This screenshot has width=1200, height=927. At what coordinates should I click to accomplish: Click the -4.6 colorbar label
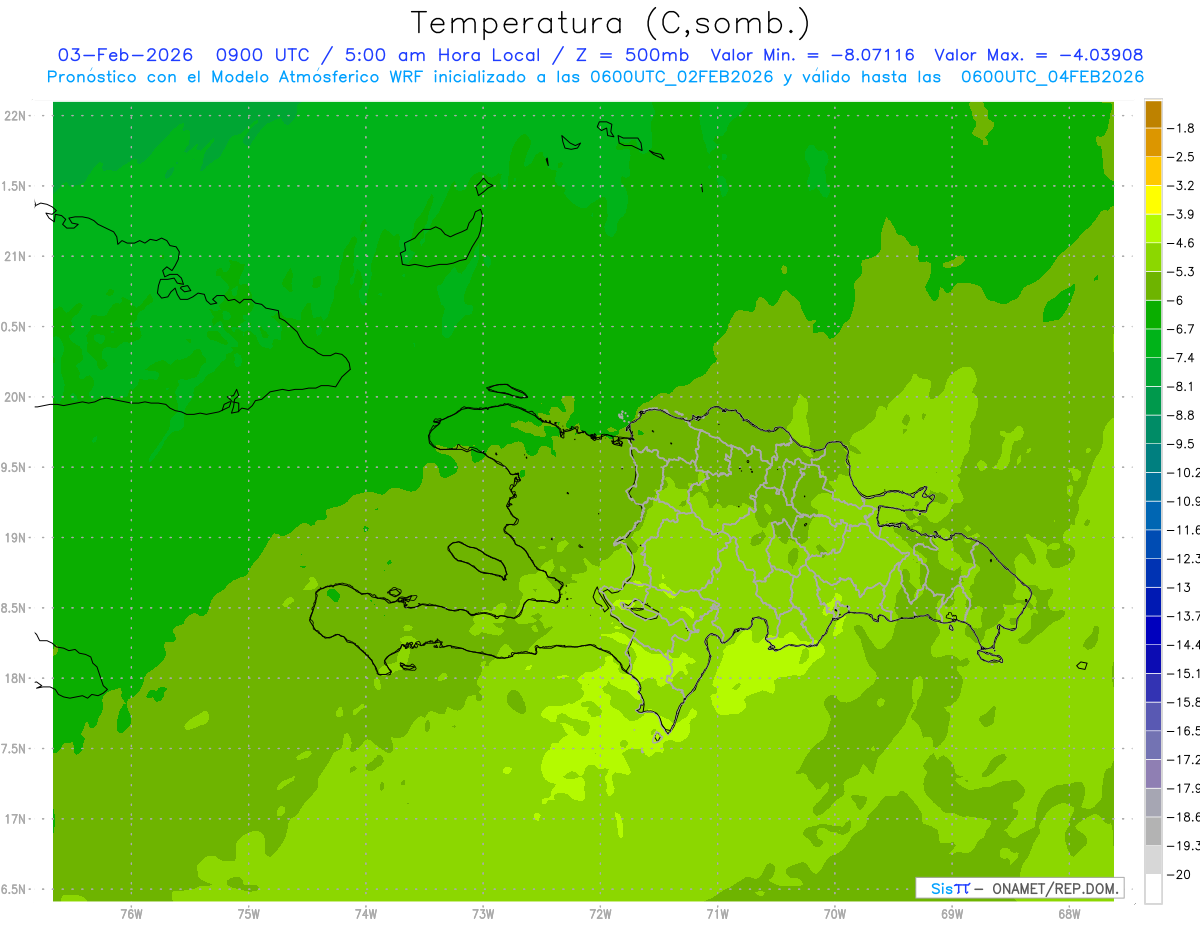(1181, 243)
